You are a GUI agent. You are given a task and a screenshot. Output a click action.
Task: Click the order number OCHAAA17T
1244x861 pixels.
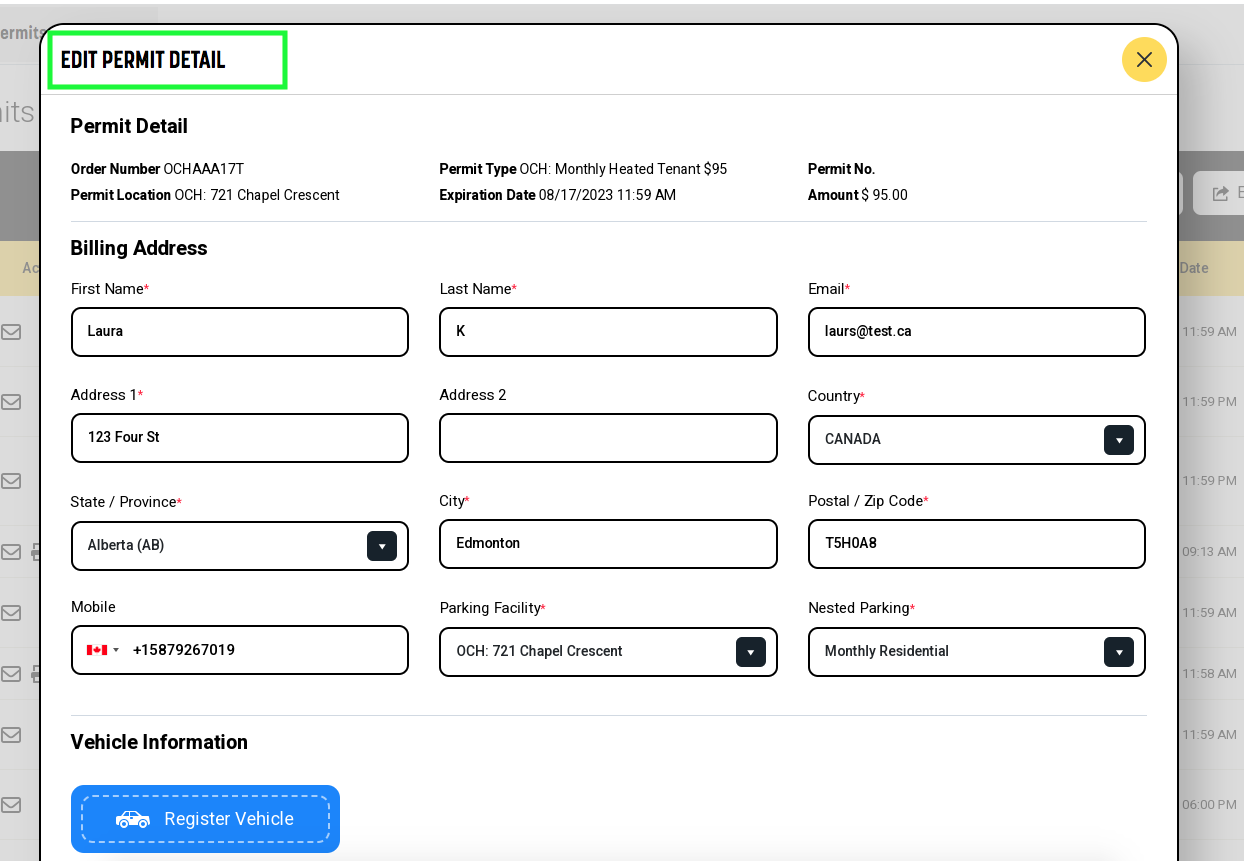pyautogui.click(x=204, y=169)
